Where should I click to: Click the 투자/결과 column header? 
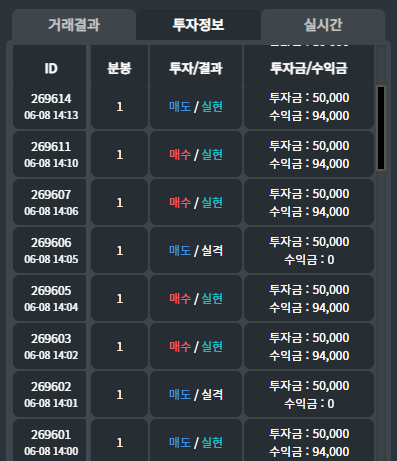196,68
